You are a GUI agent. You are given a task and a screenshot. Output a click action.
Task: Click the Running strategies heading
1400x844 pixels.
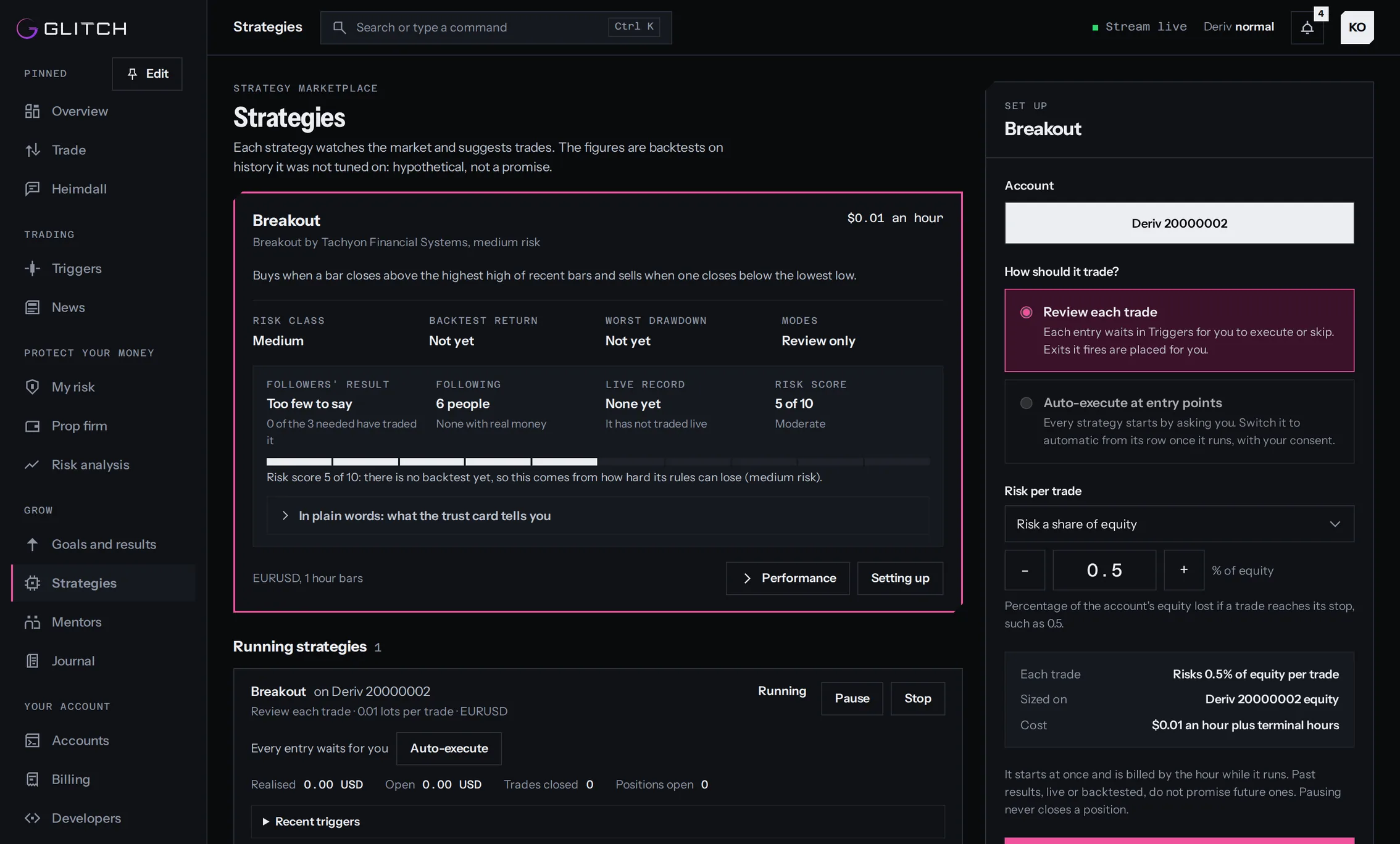300,646
